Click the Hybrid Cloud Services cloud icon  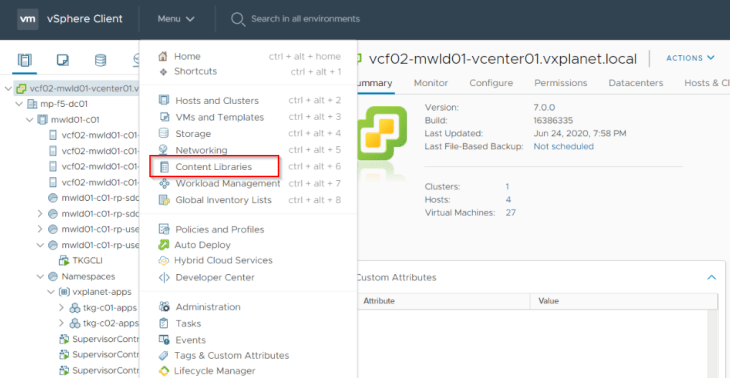point(163,260)
